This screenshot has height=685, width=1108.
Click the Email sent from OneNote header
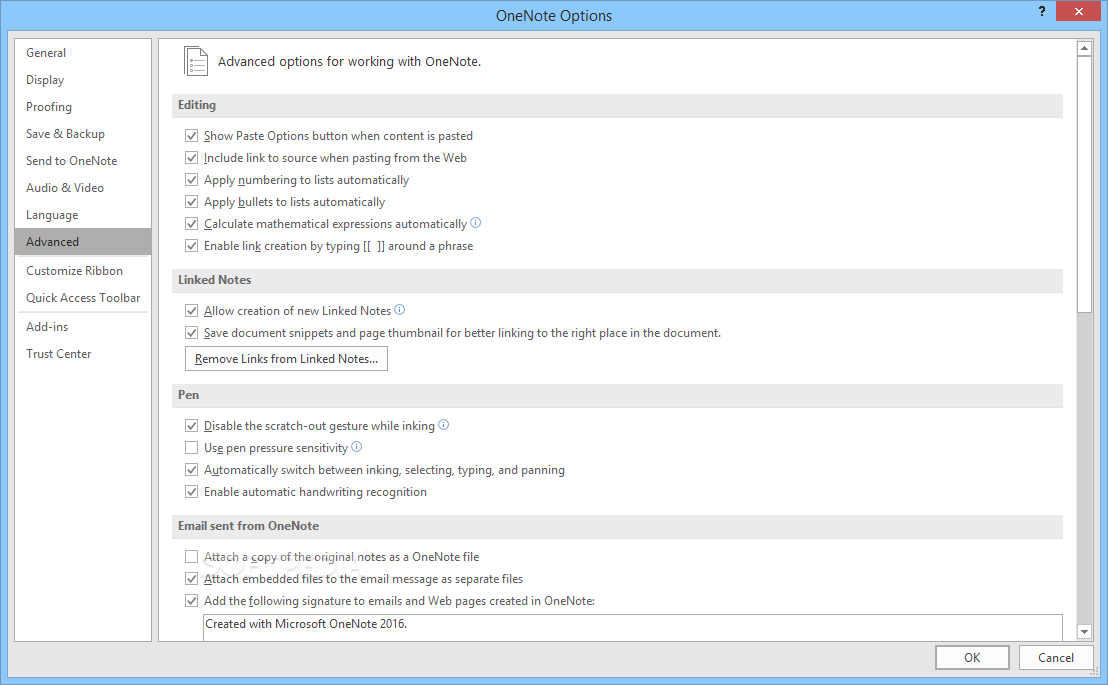(617, 526)
